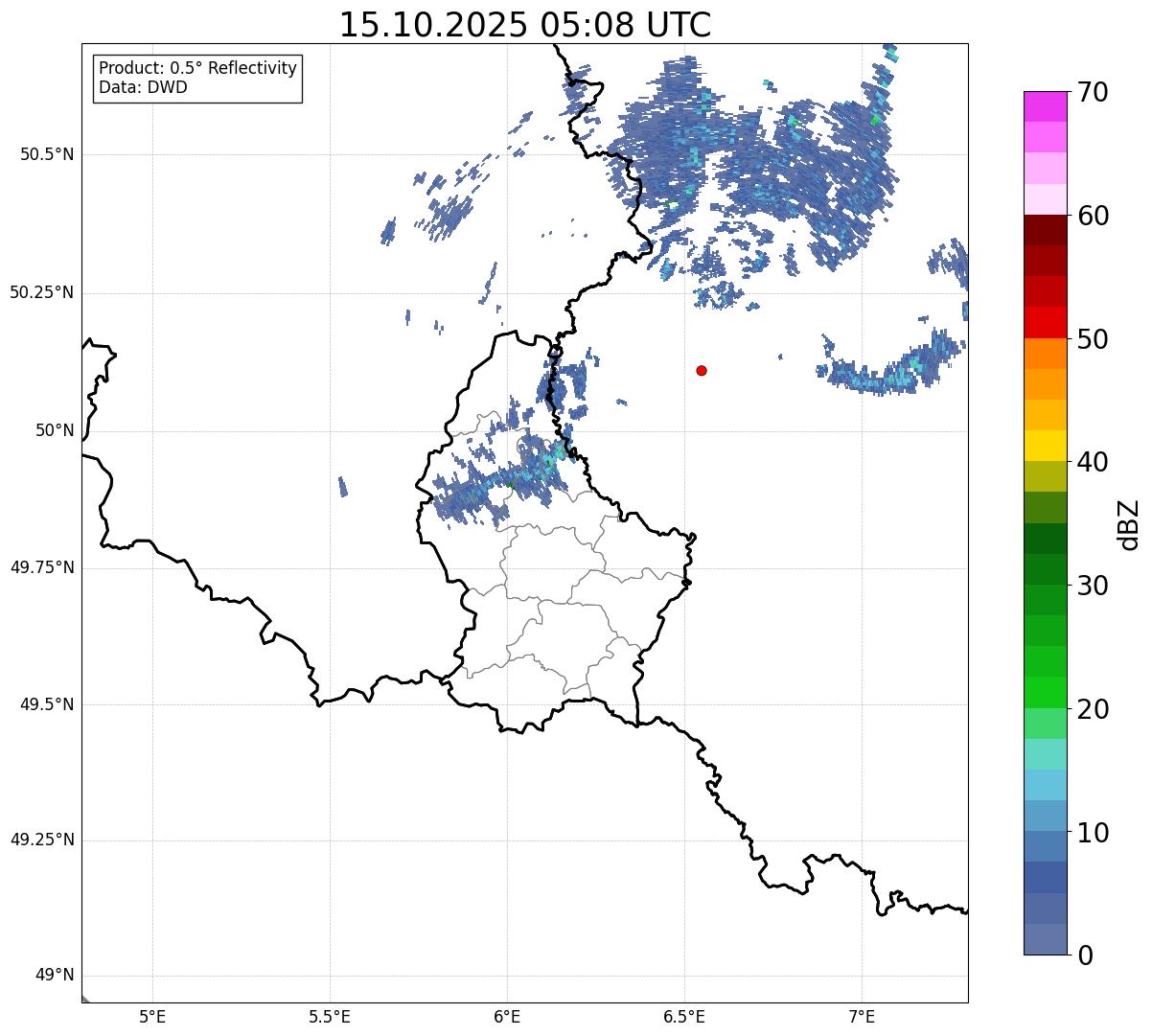Screen dimensions: 1152x1036
Task: Click the "6°E" longitude label
Action: tap(507, 1017)
